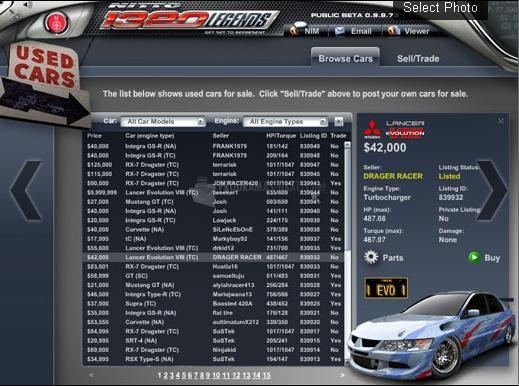Open the Viewer icon in top bar
The height and width of the screenshot is (386, 519).
click(x=394, y=31)
